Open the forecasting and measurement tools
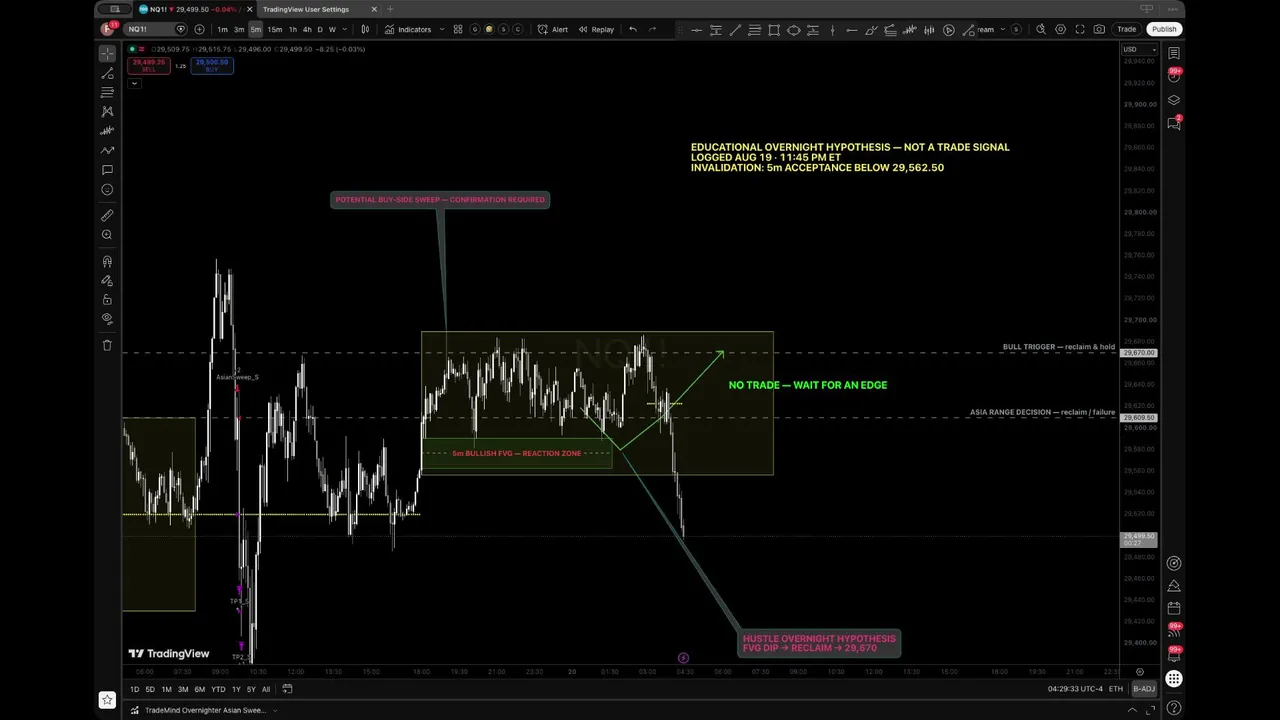The height and width of the screenshot is (720, 1280). pyautogui.click(x=107, y=131)
